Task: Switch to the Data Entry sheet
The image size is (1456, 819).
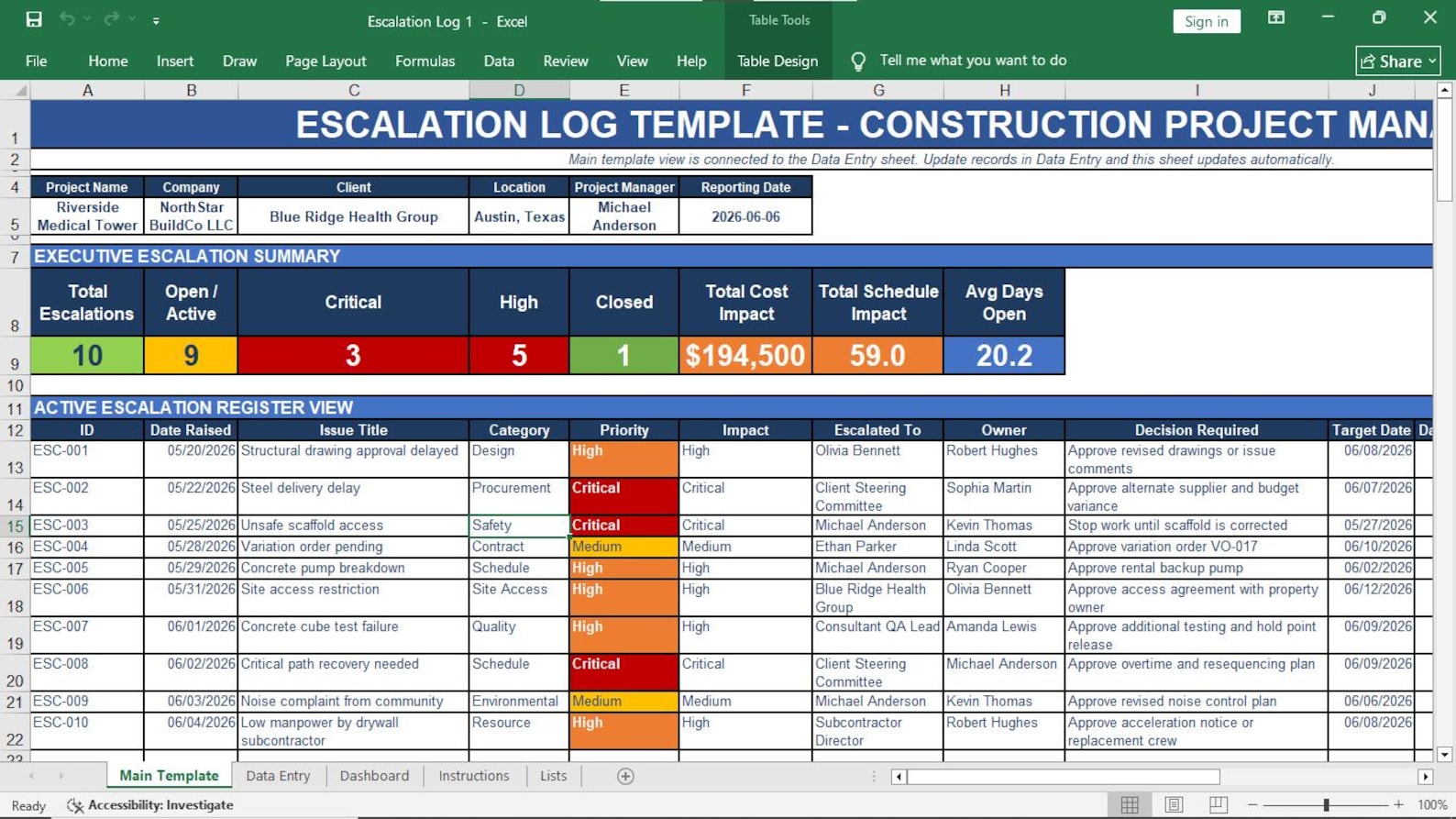Action: 278,776
